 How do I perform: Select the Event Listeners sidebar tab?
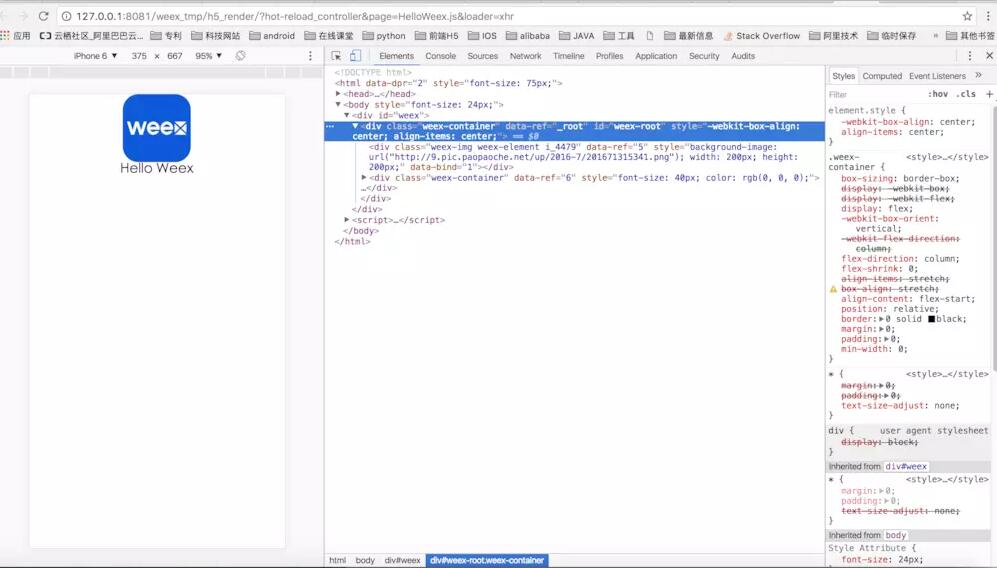point(937,76)
